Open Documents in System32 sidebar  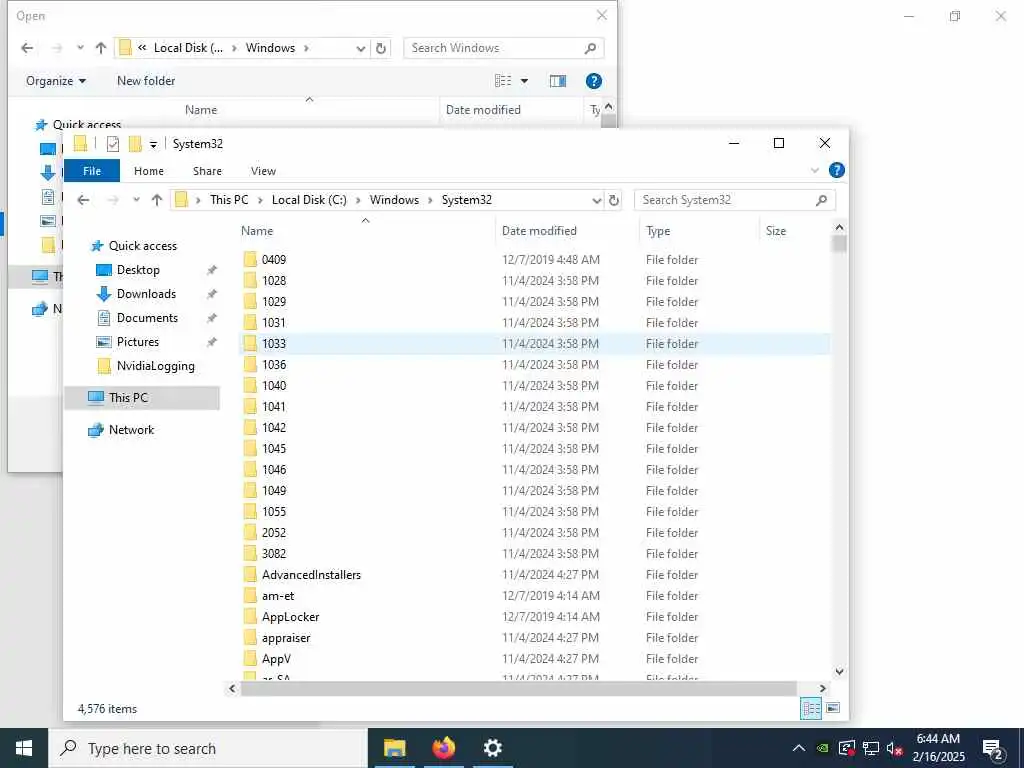(147, 318)
